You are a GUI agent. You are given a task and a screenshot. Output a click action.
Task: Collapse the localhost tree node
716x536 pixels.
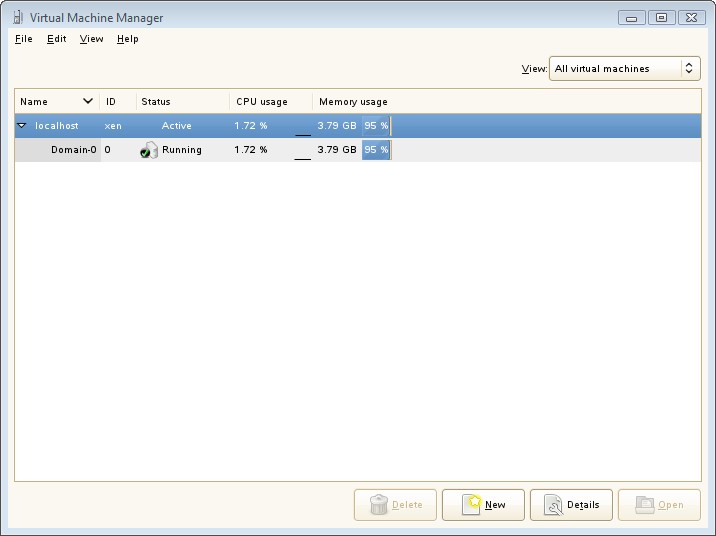click(22, 126)
